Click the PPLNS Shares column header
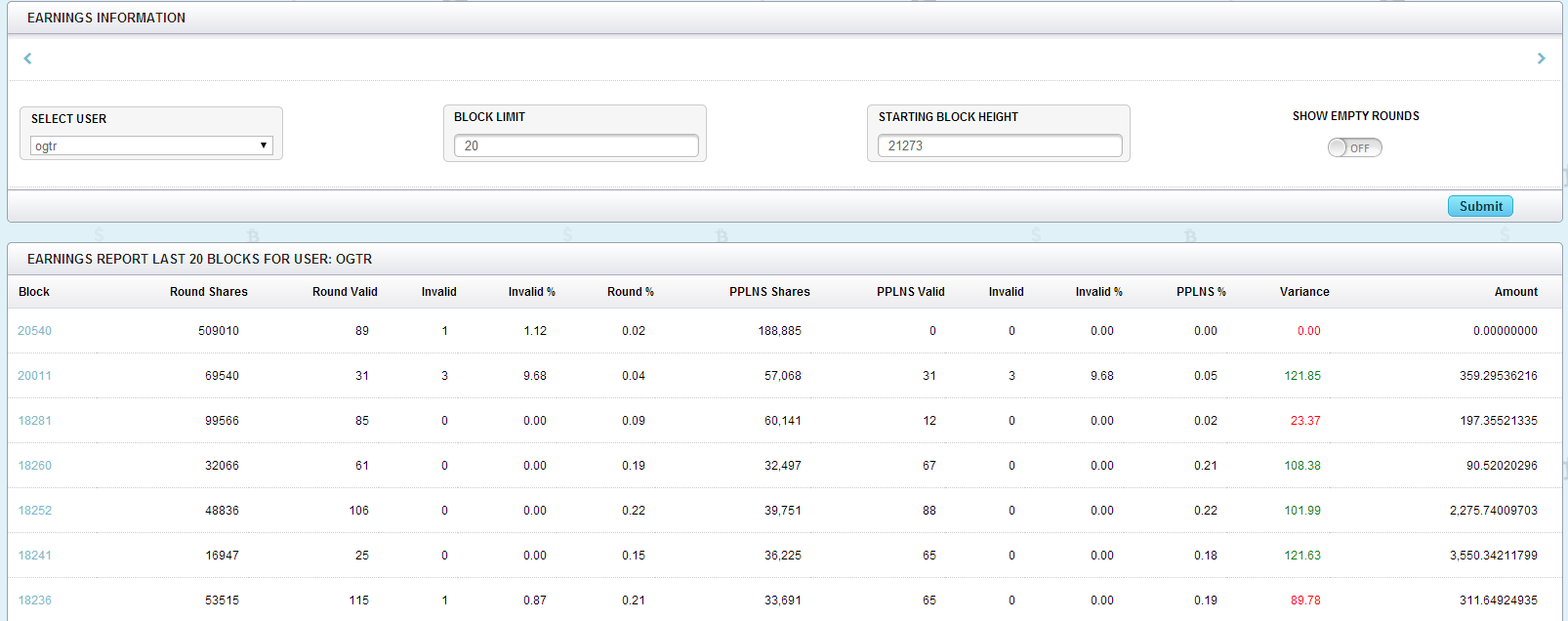 click(769, 292)
